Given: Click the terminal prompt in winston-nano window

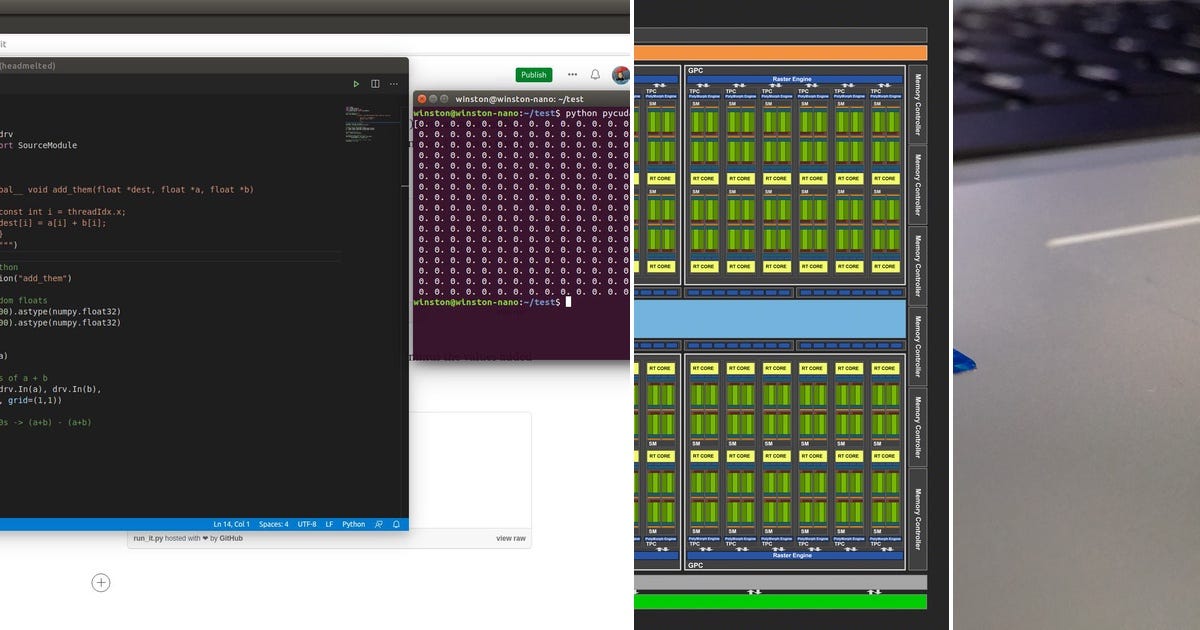Looking at the screenshot, I should coord(489,302).
